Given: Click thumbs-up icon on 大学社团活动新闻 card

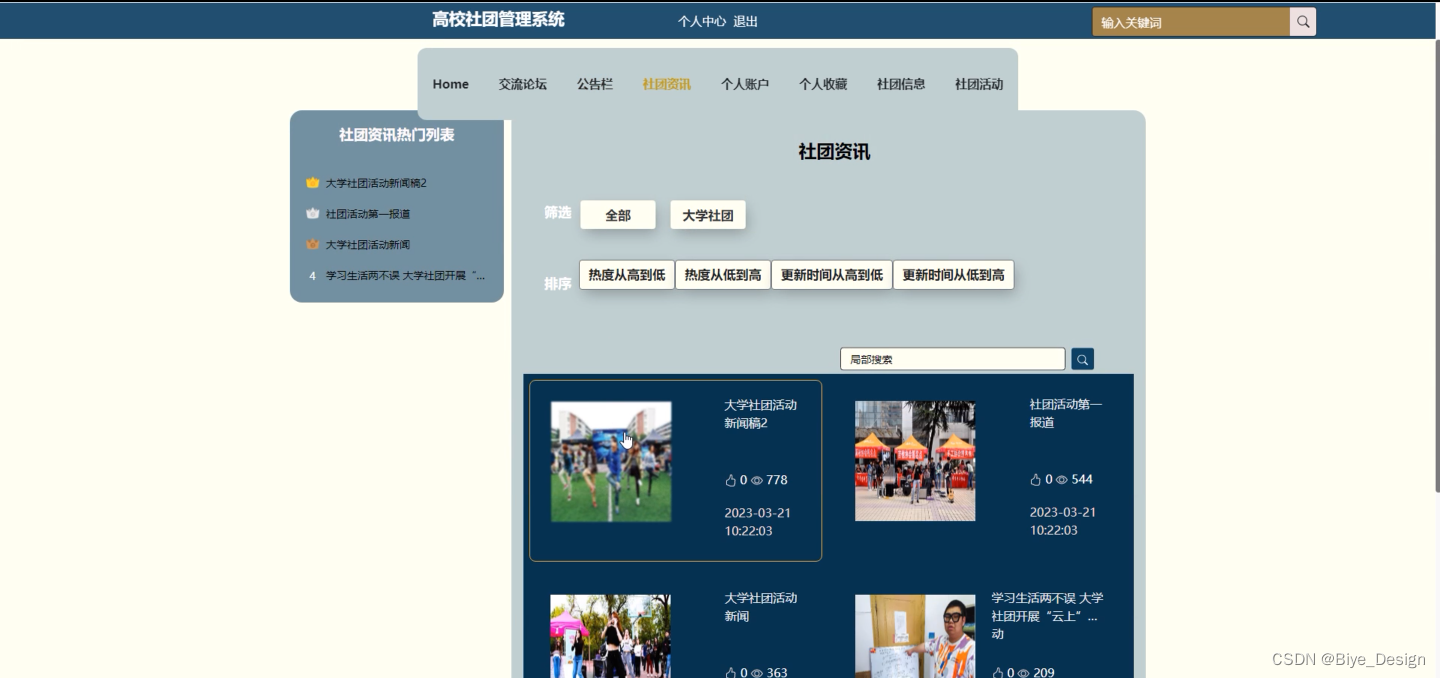Looking at the screenshot, I should click(730, 673).
